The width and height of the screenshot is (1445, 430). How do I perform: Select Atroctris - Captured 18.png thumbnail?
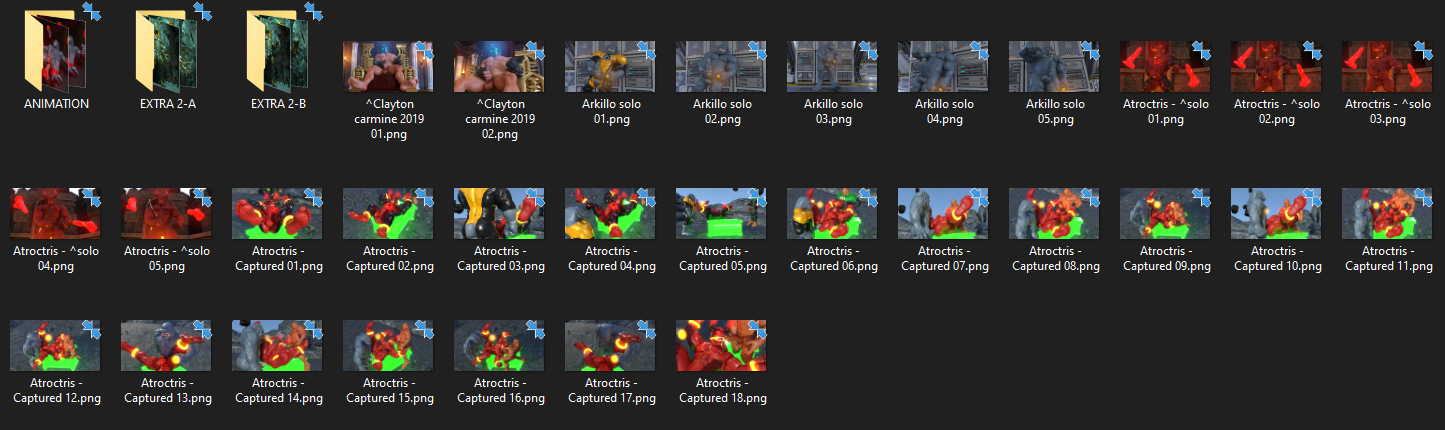click(721, 345)
